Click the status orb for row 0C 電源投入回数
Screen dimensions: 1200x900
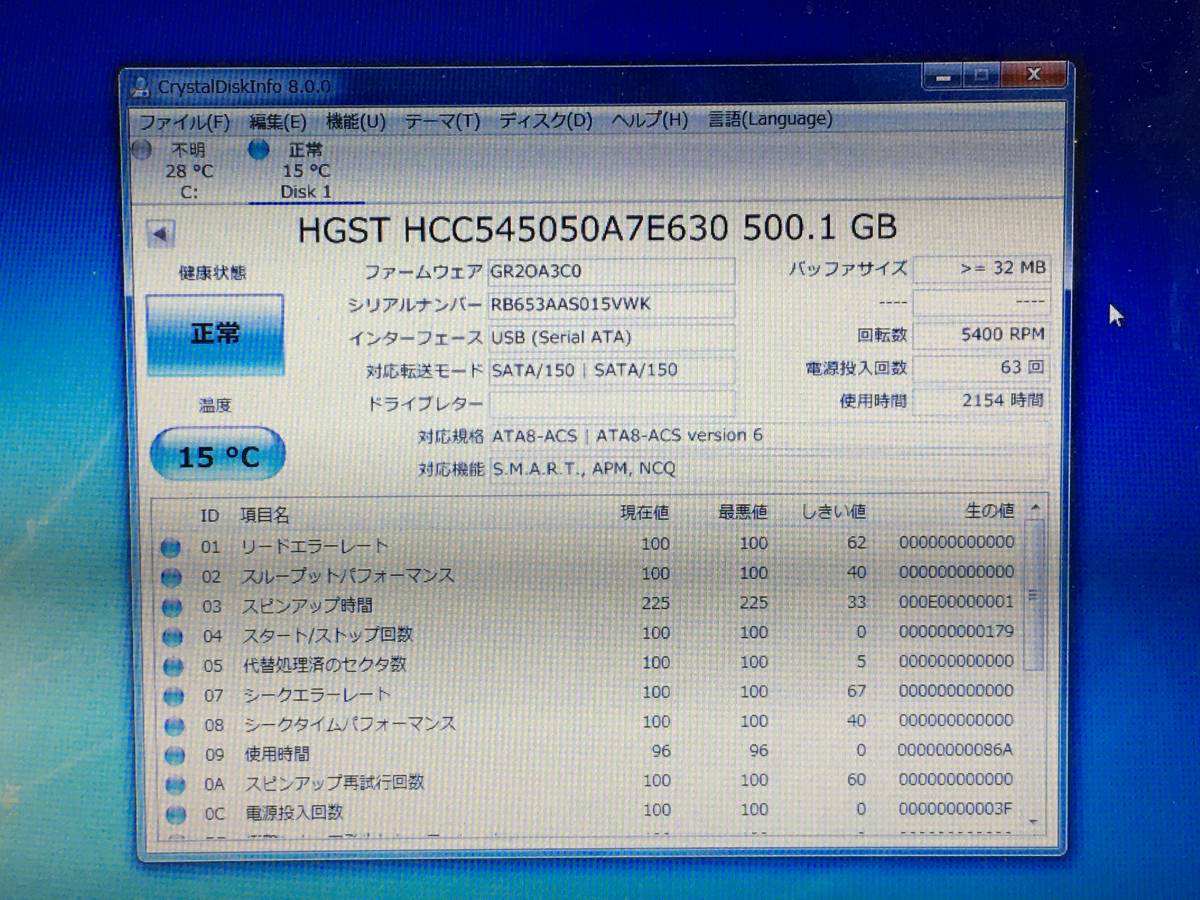[177, 815]
